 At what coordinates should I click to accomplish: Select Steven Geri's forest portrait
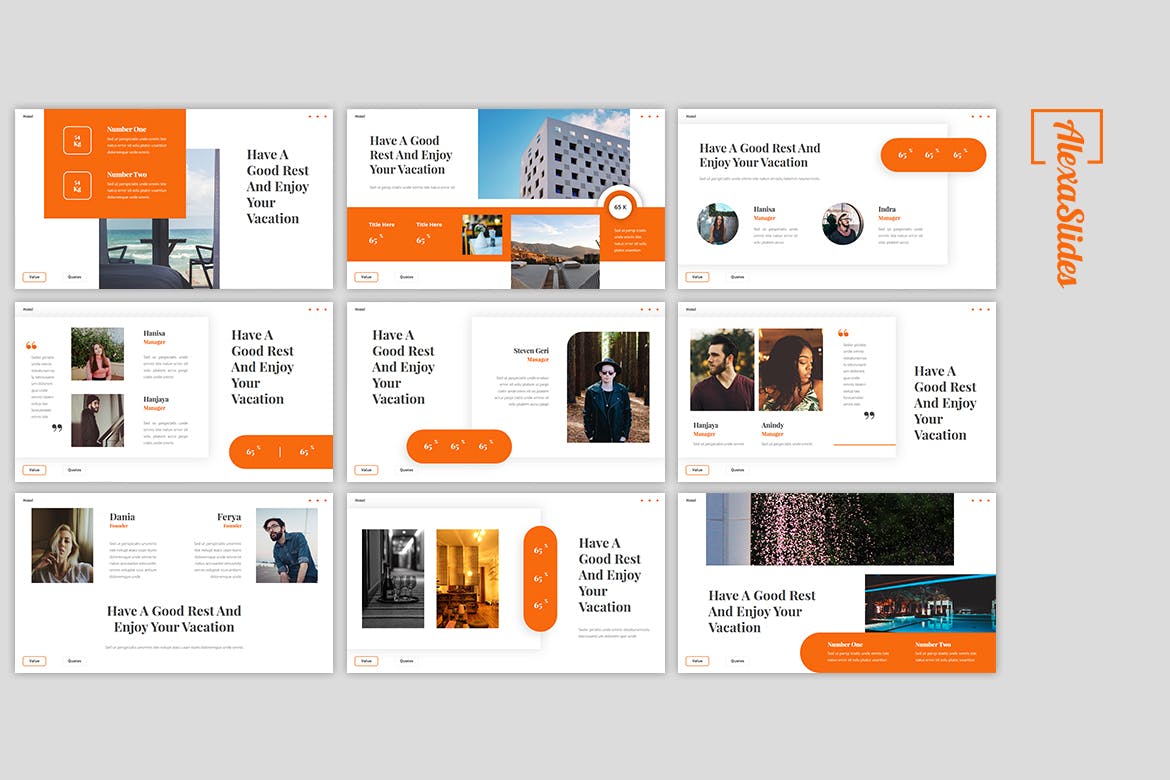pos(608,387)
